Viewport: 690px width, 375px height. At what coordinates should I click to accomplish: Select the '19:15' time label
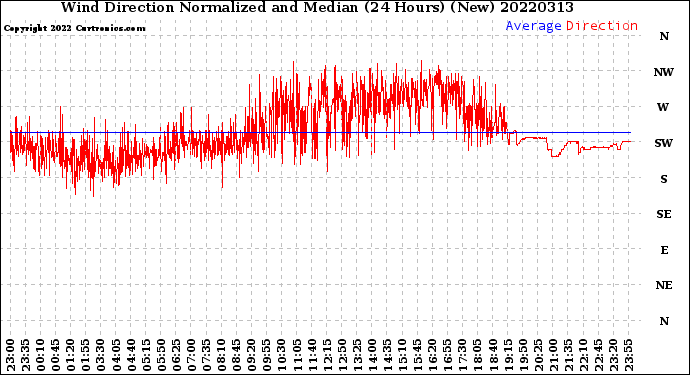[x=507, y=355]
